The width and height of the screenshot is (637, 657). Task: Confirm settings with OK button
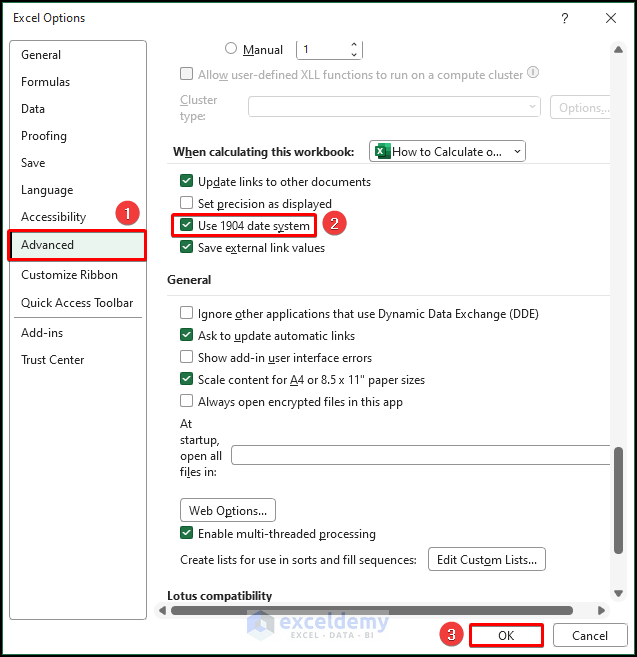506,636
